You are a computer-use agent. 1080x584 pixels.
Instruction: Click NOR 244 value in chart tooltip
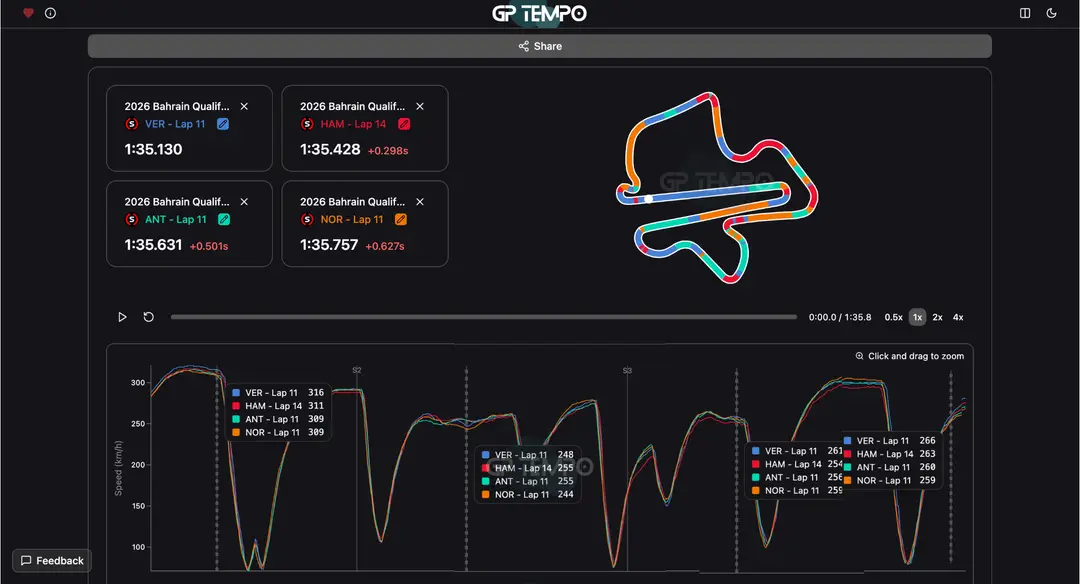(565, 494)
